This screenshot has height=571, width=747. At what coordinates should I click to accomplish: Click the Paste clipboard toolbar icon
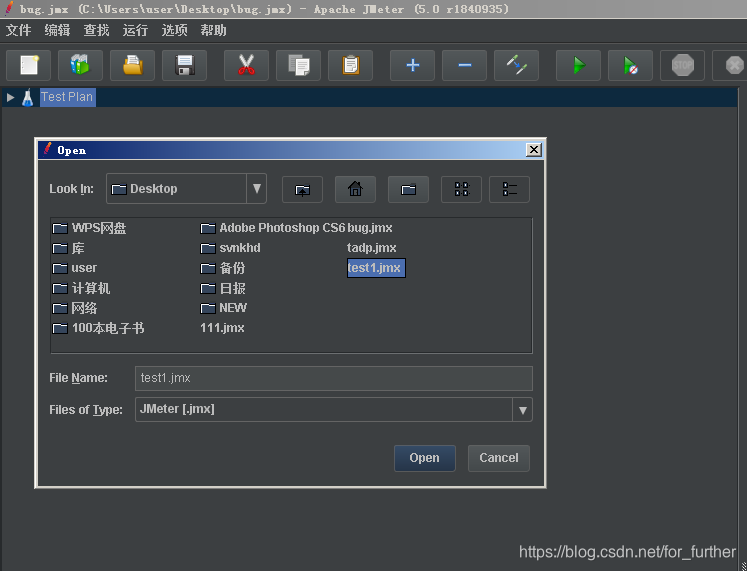point(351,65)
